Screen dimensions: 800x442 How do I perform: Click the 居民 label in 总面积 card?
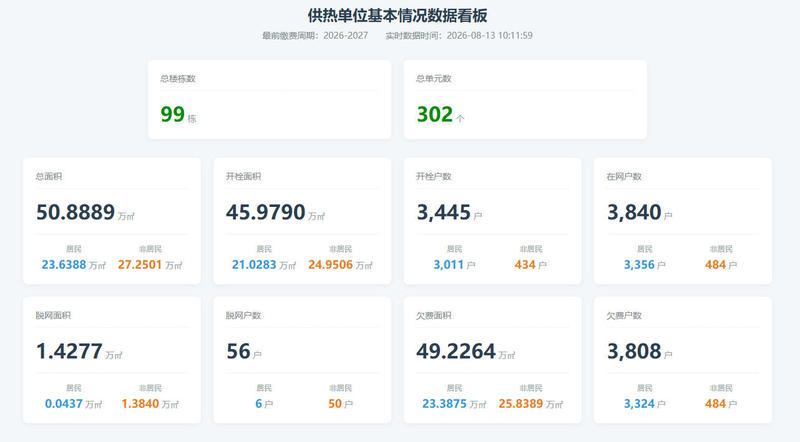point(73,249)
